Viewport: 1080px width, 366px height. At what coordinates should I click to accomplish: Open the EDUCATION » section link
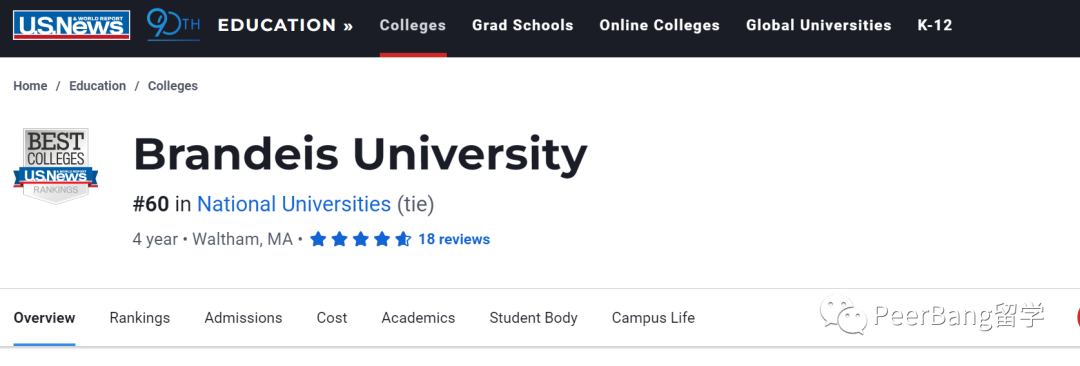(x=286, y=26)
